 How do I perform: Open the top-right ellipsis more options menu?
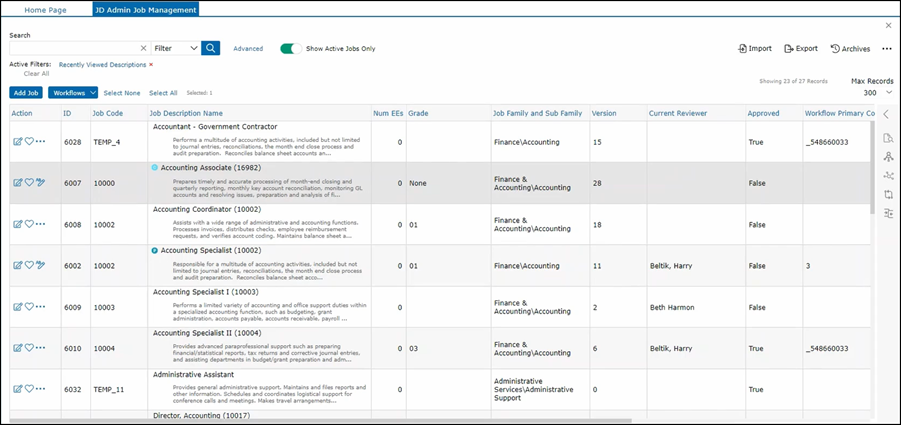pos(887,48)
